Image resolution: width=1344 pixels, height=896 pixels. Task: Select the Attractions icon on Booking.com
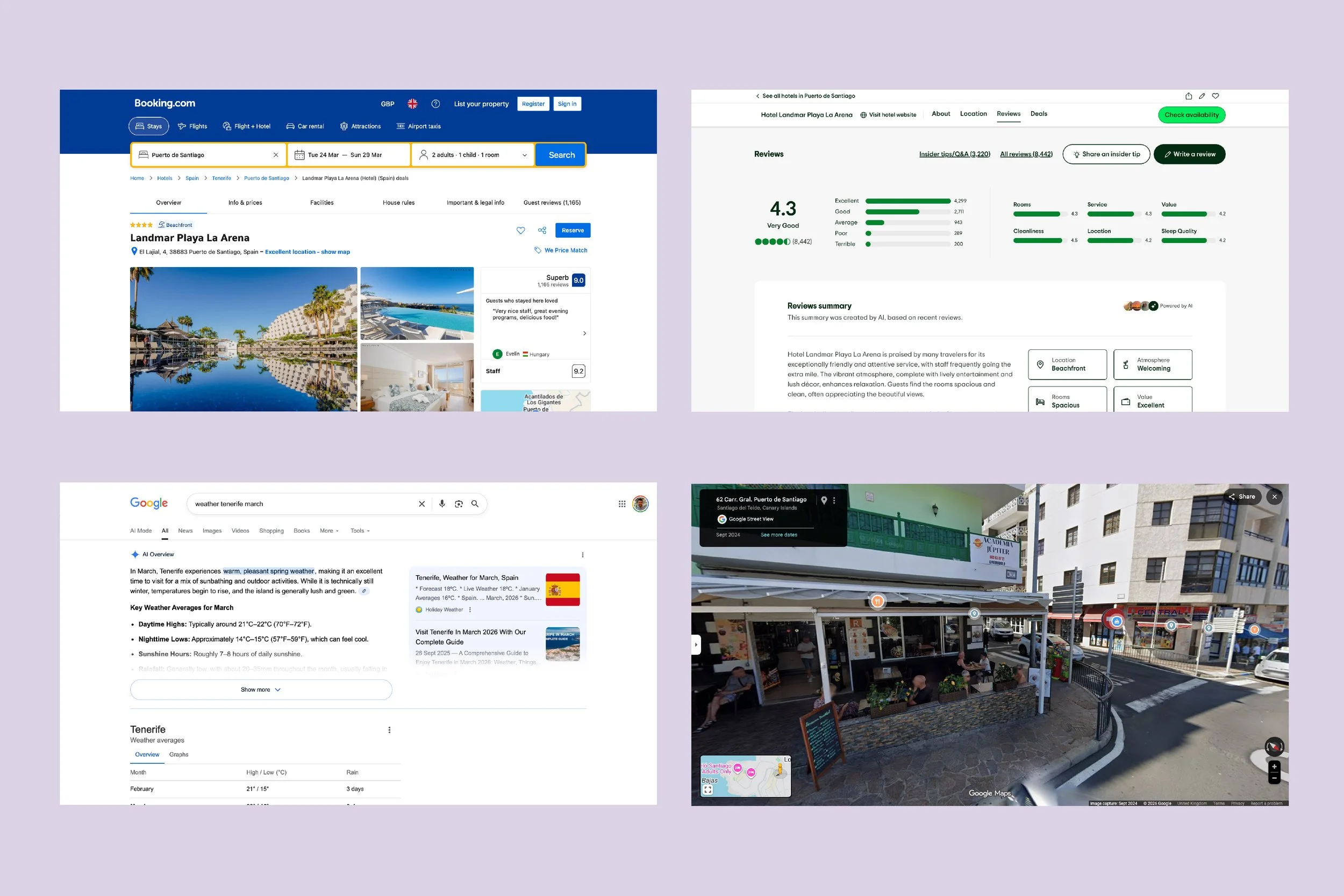344,126
